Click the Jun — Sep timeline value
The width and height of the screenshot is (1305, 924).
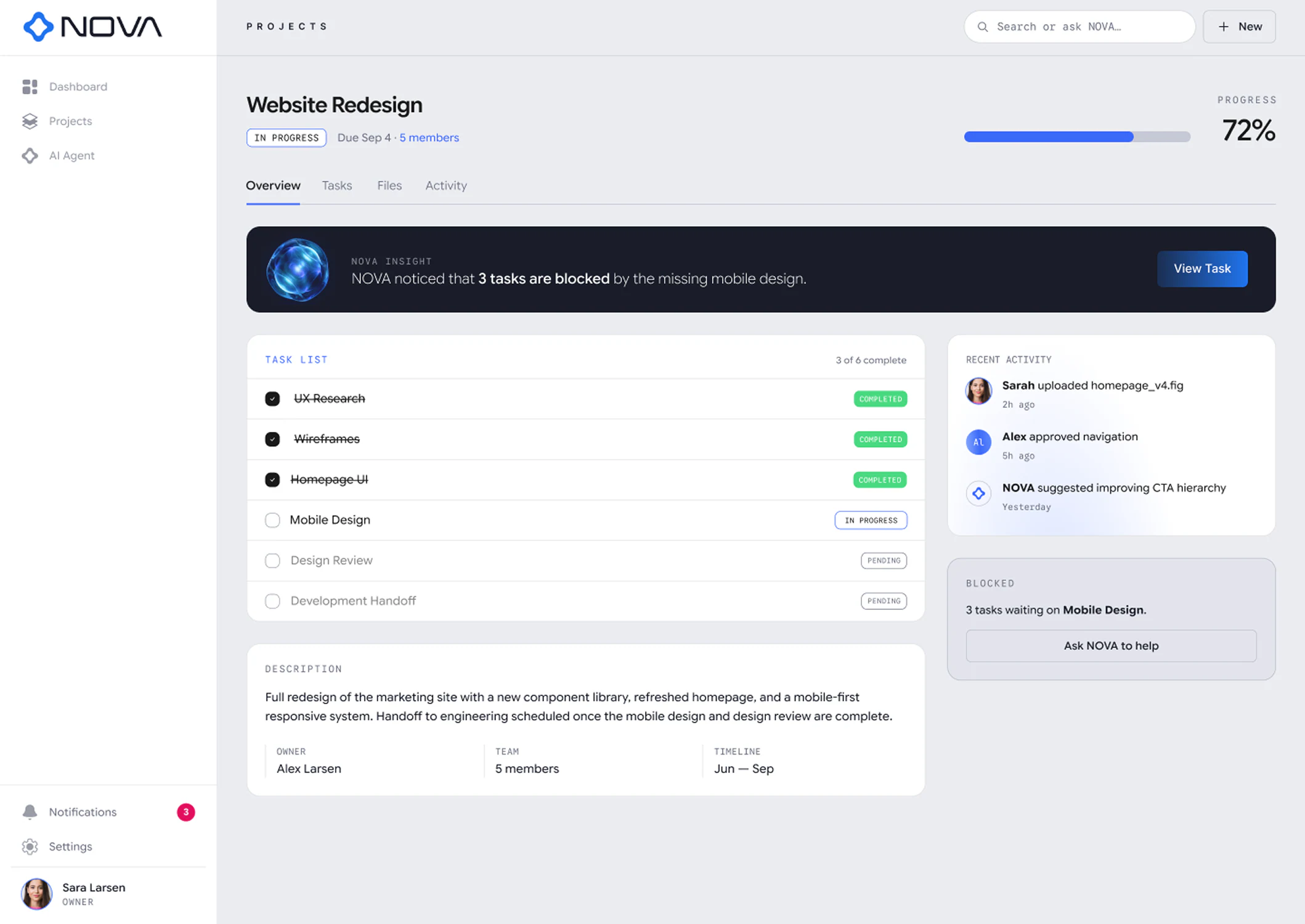pos(744,769)
